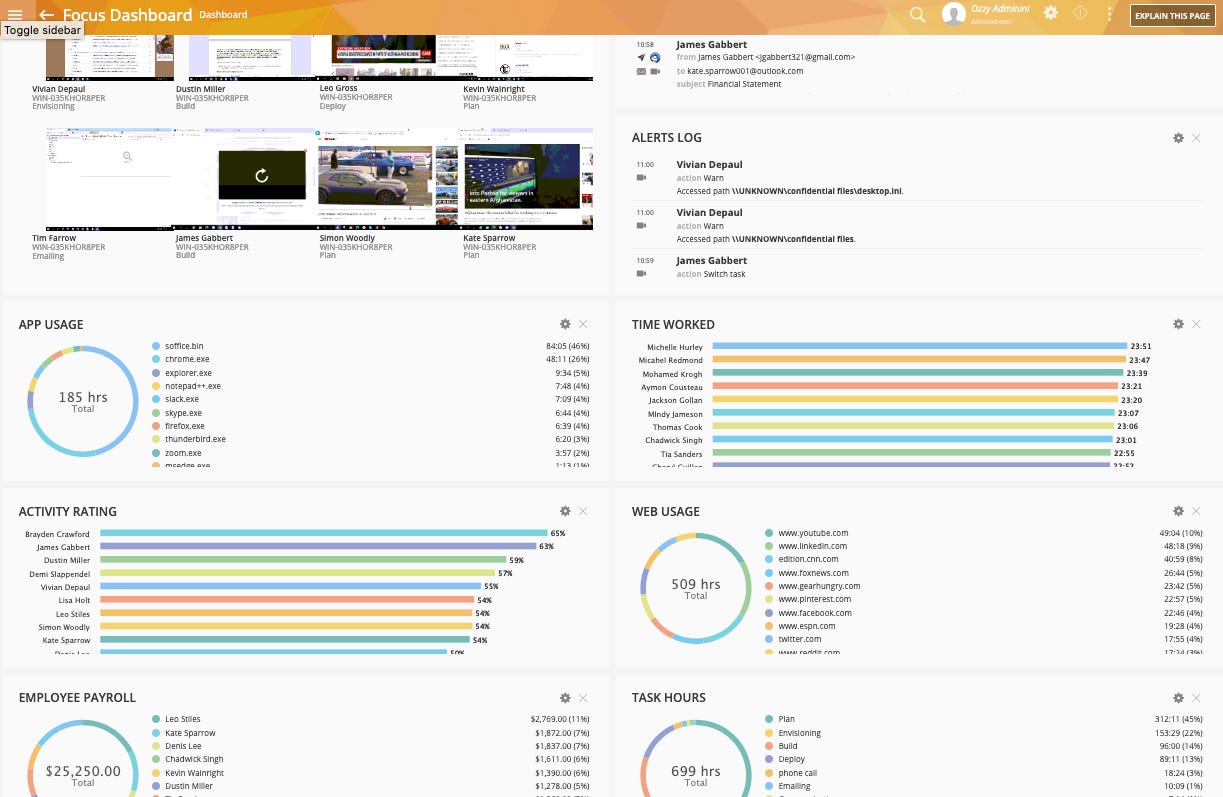This screenshot has width=1223, height=797.
Task: Click explorer.exe legend entry
Action: point(187,372)
